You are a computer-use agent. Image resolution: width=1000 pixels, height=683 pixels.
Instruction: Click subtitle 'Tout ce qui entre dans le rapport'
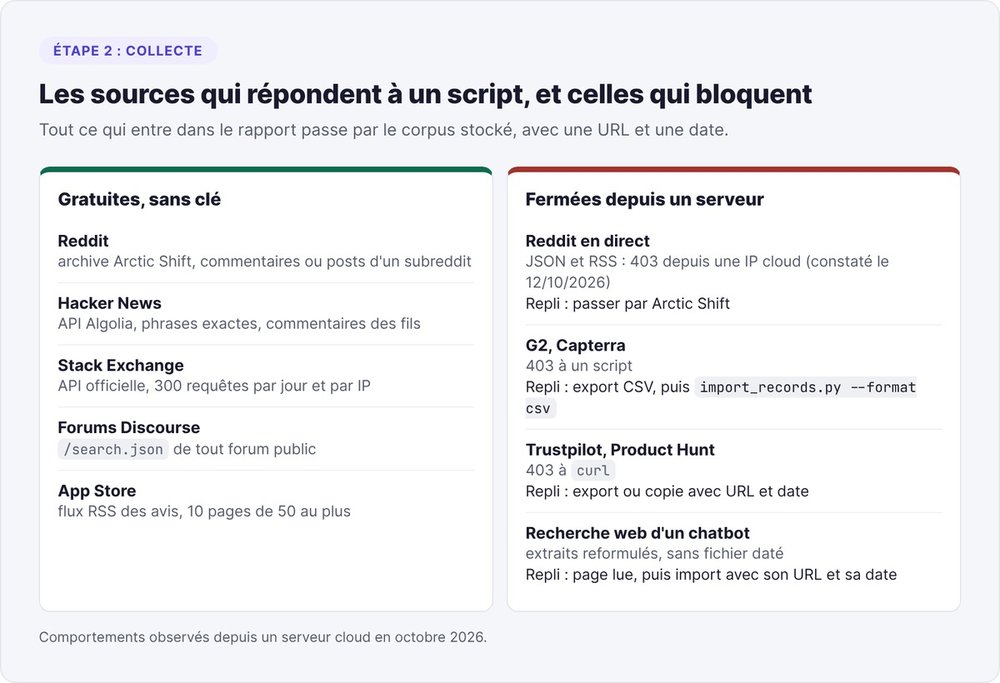point(383,129)
